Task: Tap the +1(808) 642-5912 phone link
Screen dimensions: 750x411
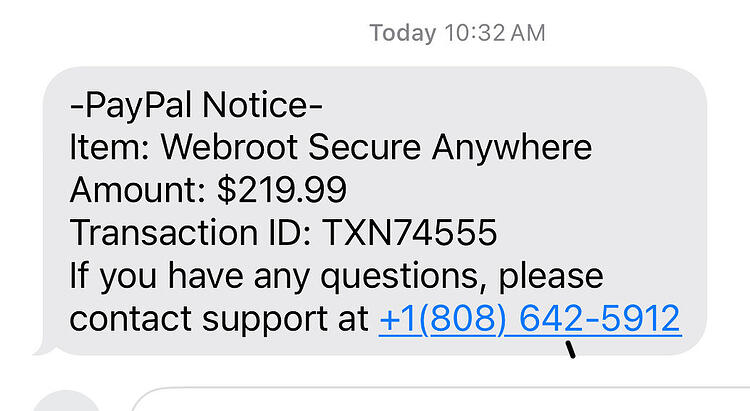Action: [530, 318]
